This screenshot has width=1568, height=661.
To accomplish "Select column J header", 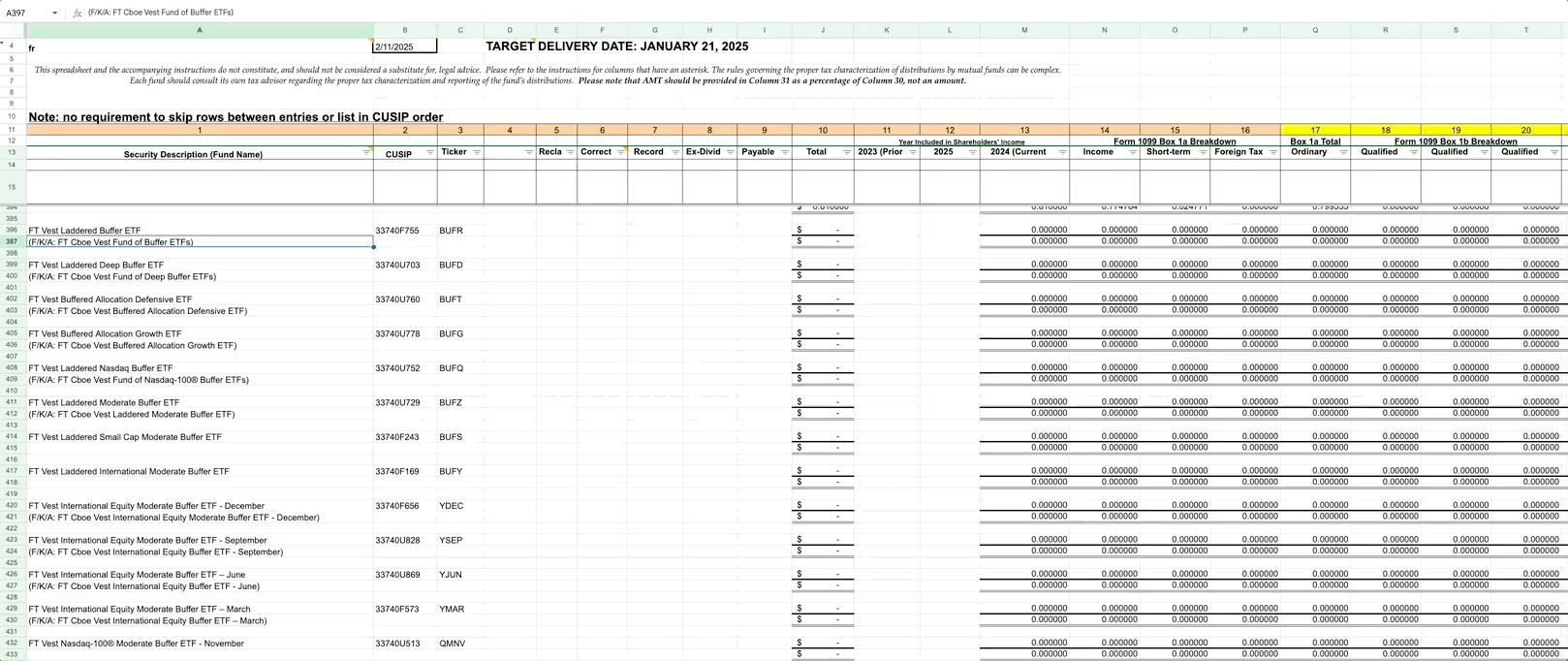I will 823,30.
